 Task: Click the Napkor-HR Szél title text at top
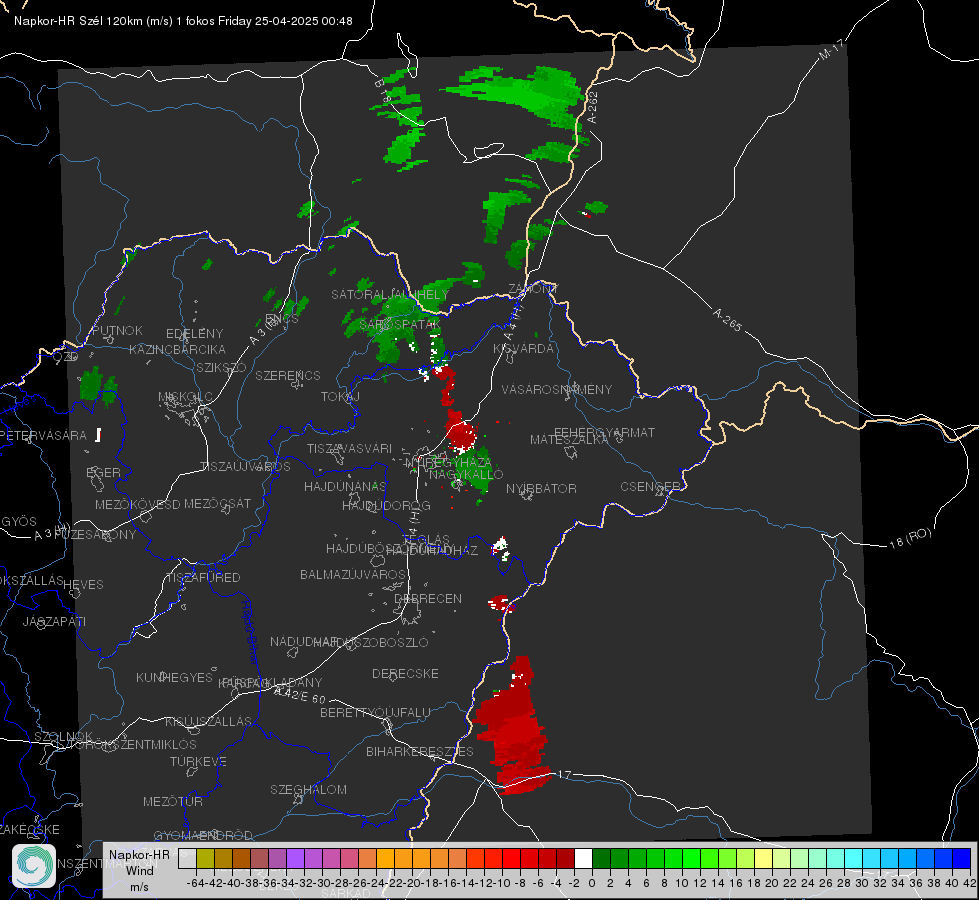tap(183, 21)
